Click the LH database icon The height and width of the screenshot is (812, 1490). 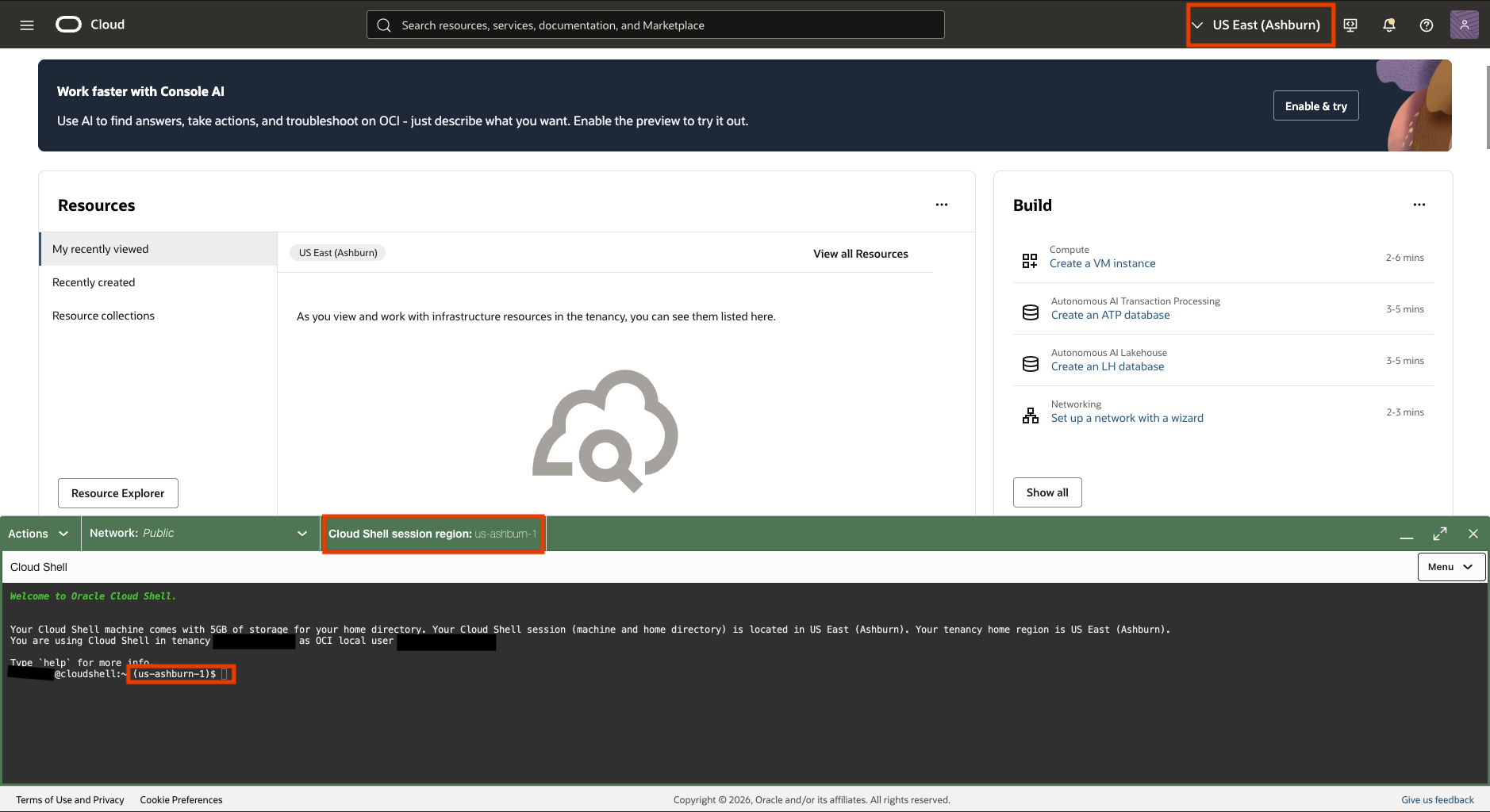tap(1031, 364)
